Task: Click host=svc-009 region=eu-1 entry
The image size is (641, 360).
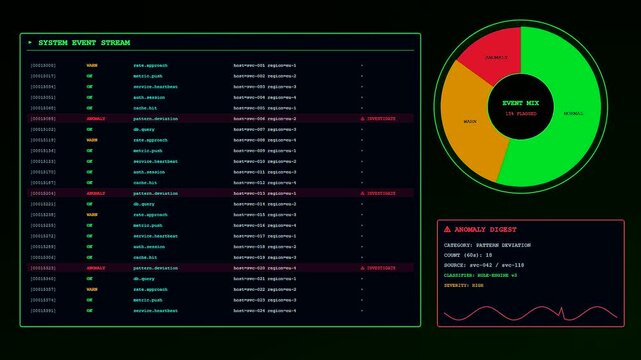Action: tap(265, 151)
